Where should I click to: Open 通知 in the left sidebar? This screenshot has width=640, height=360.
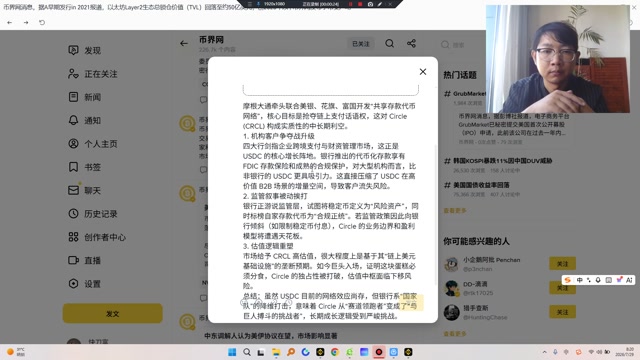(84, 120)
